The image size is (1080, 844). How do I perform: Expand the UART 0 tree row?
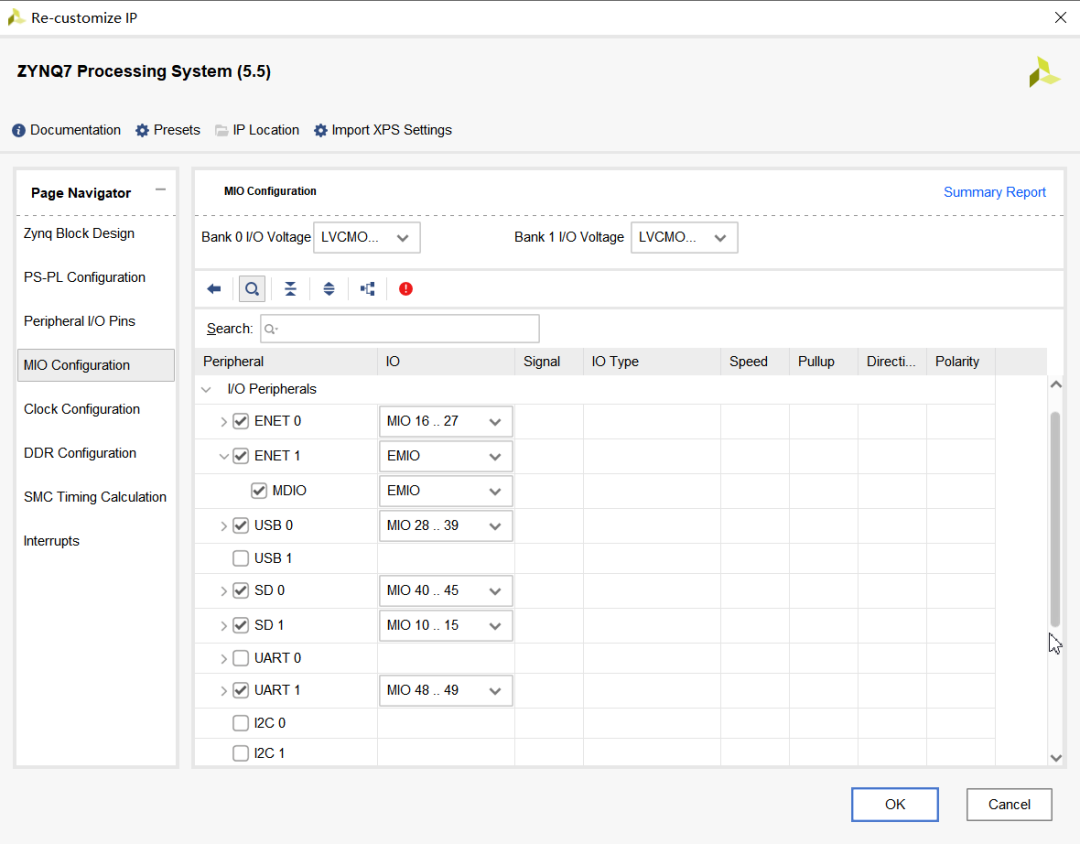pyautogui.click(x=223, y=659)
